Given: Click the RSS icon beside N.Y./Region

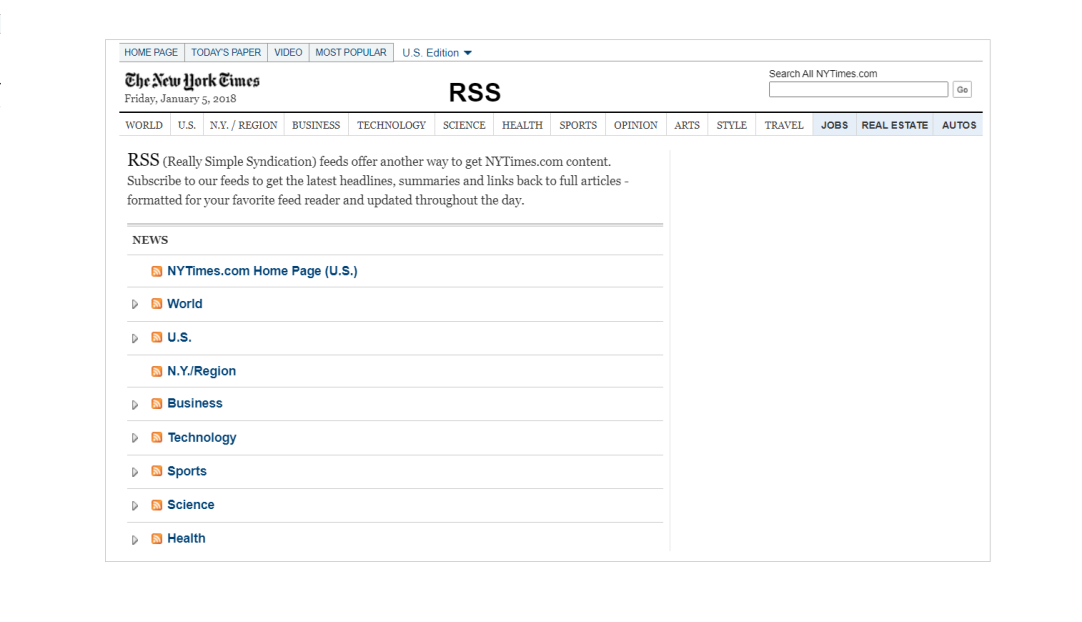Looking at the screenshot, I should (157, 371).
